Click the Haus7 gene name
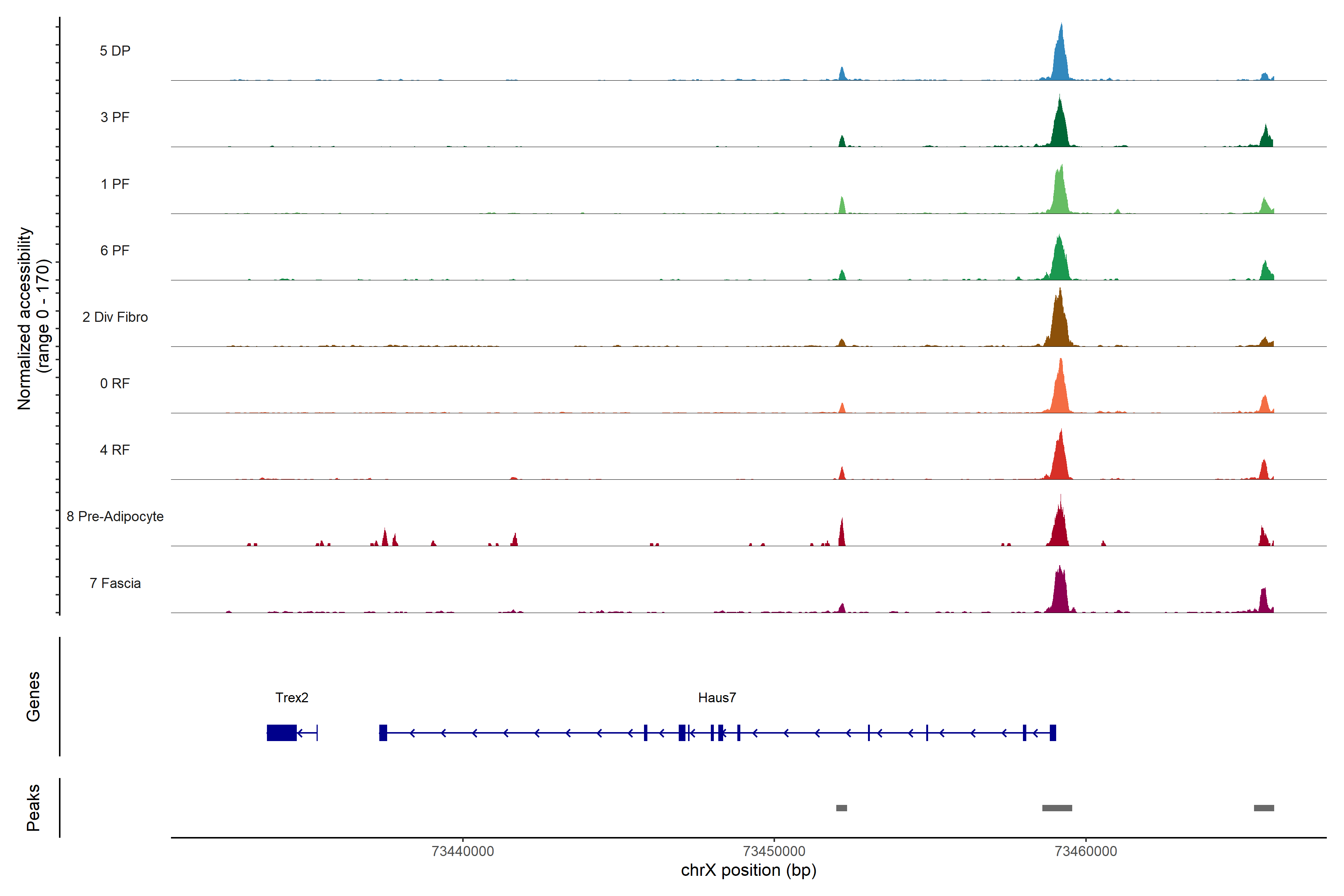 (716, 698)
